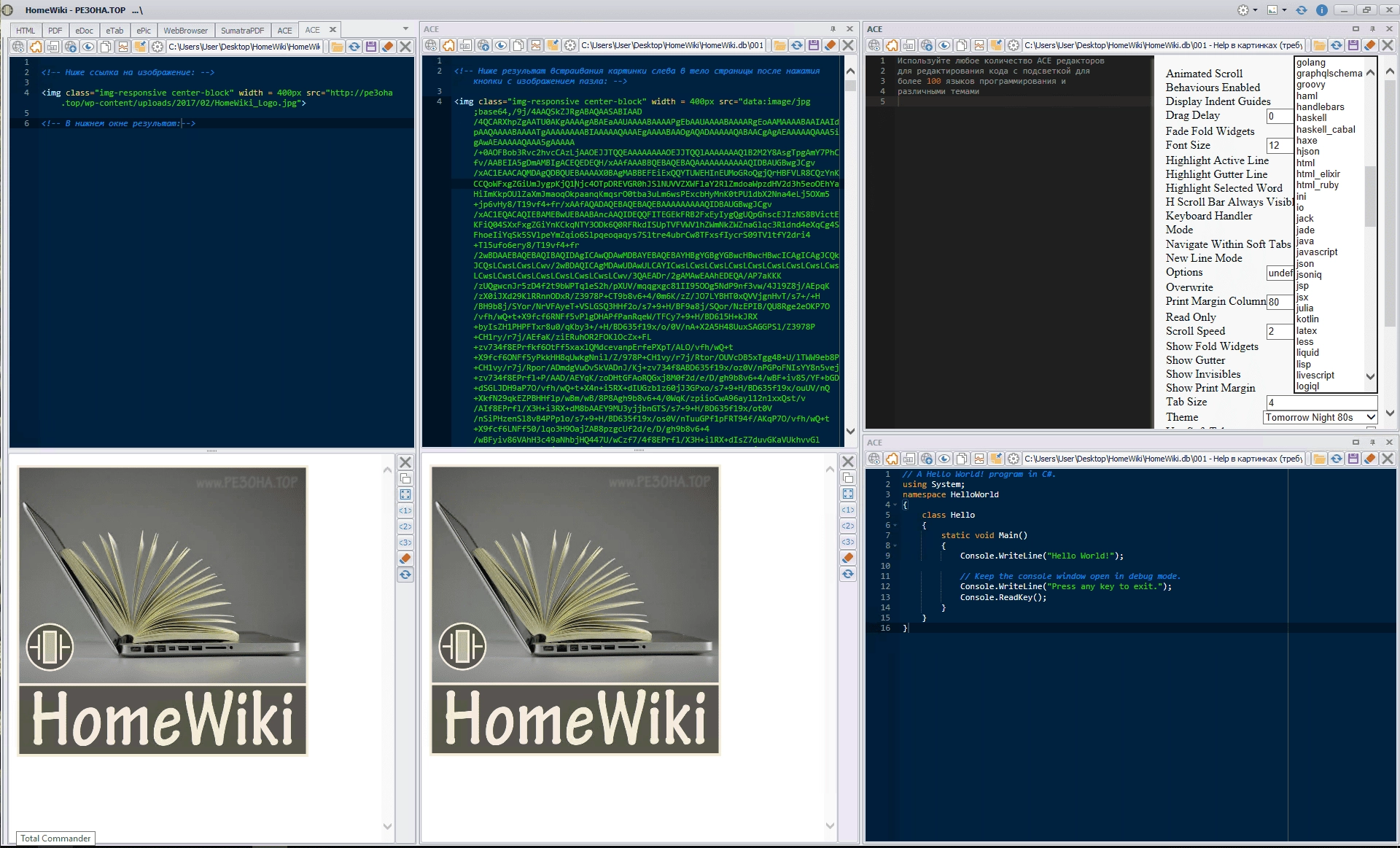1400x848 pixels.
Task: Click the orange puzzle-piece icon in left tabbed ACE toolbar
Action: tap(36, 47)
